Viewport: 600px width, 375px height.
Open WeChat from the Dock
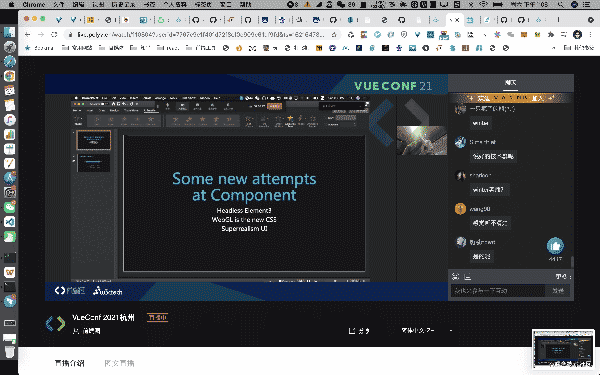(x=10, y=207)
